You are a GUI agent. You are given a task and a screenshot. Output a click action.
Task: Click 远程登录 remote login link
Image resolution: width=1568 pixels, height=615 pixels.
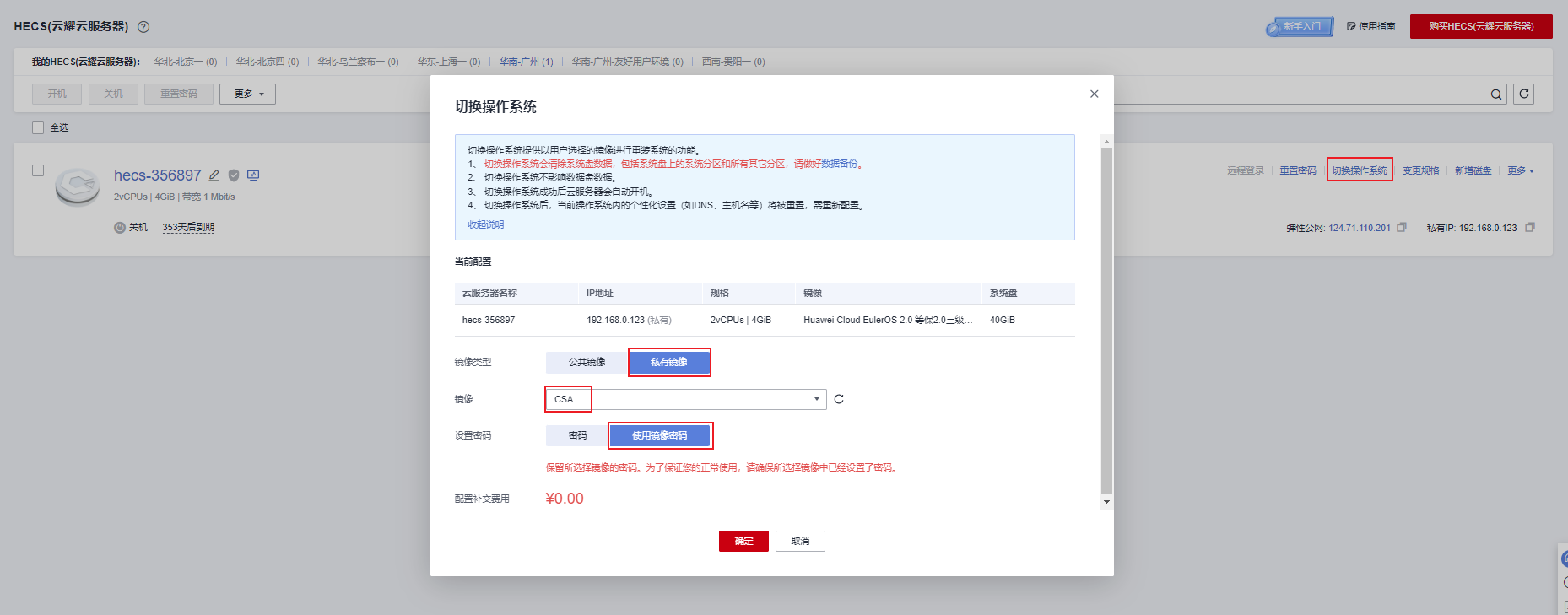(1246, 170)
